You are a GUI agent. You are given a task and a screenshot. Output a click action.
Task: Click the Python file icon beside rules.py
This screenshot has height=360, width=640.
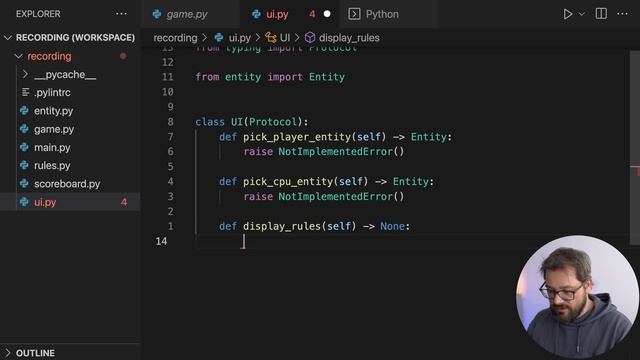pyautogui.click(x=24, y=165)
